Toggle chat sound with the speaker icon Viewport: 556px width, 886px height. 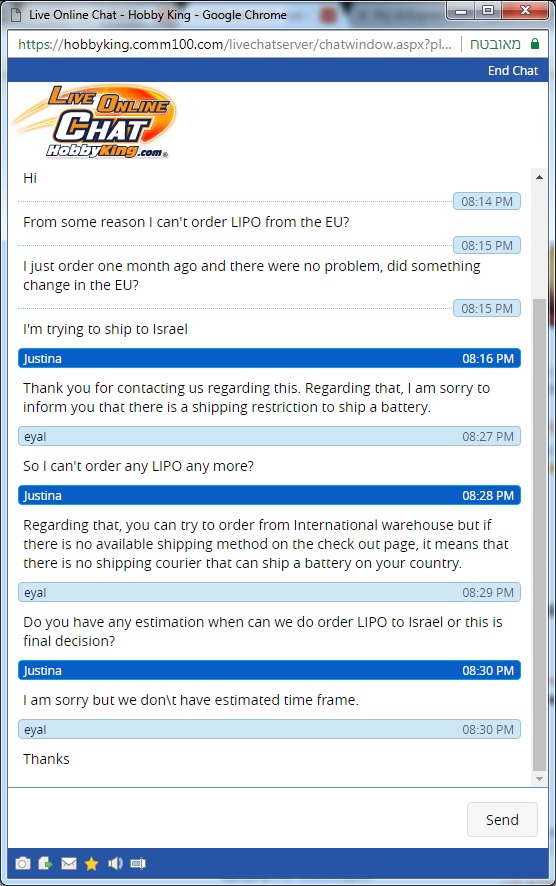(x=115, y=863)
